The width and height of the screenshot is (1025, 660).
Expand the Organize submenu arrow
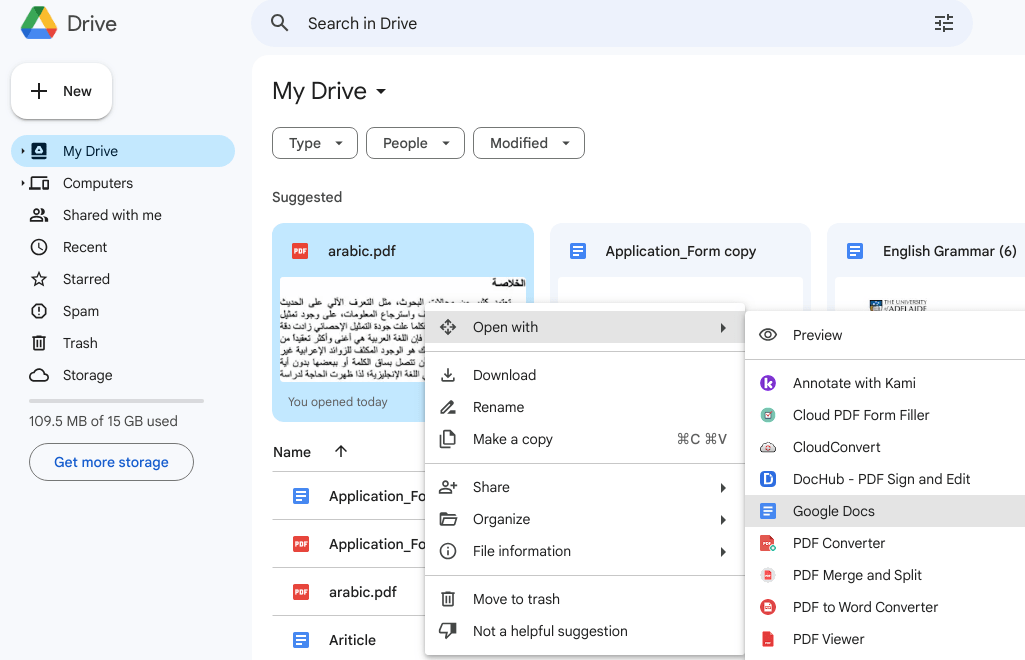(723, 520)
